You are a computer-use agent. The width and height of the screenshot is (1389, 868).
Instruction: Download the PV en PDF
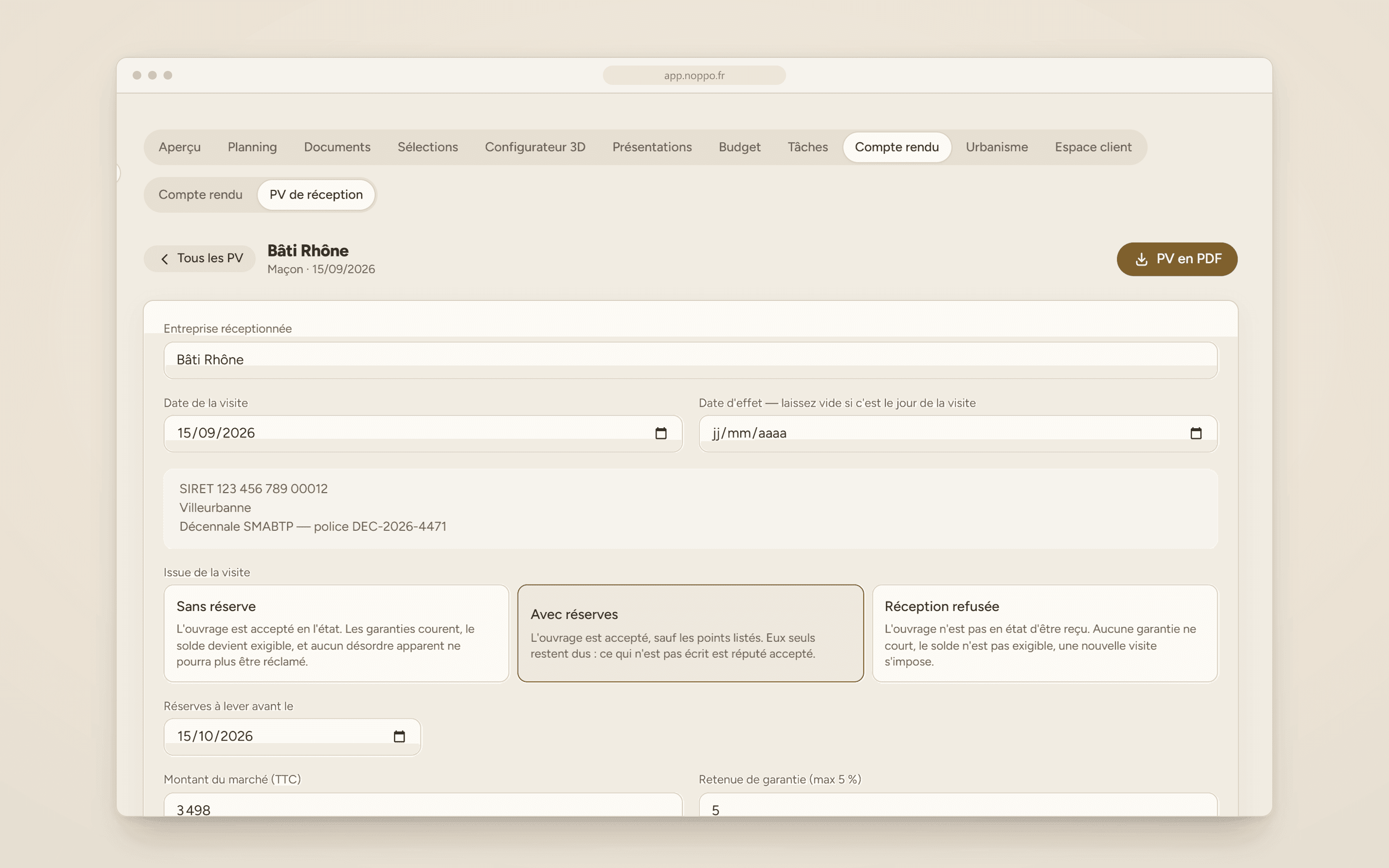[1177, 259]
